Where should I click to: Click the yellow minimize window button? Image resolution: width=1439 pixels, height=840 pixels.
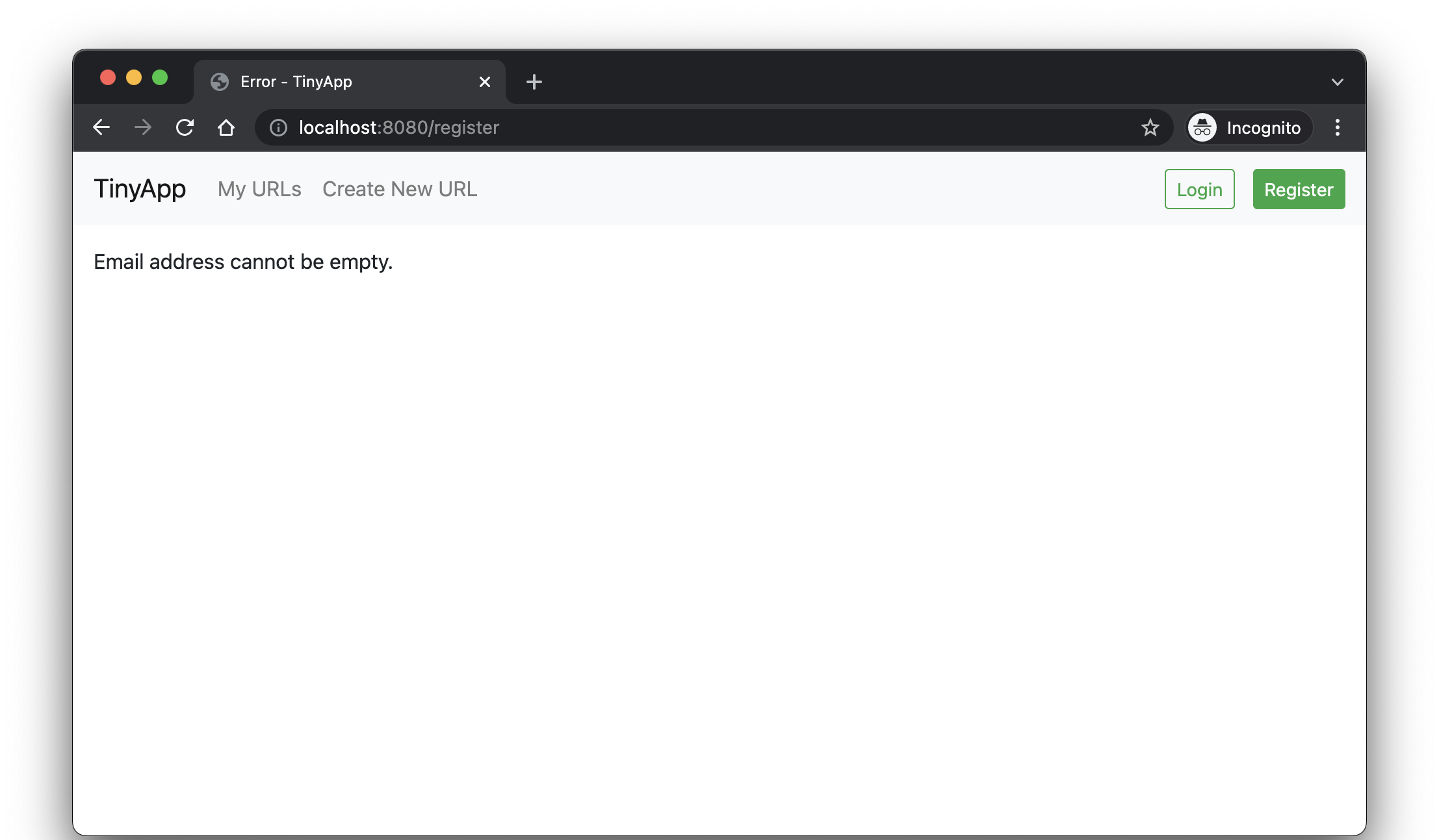tap(134, 78)
